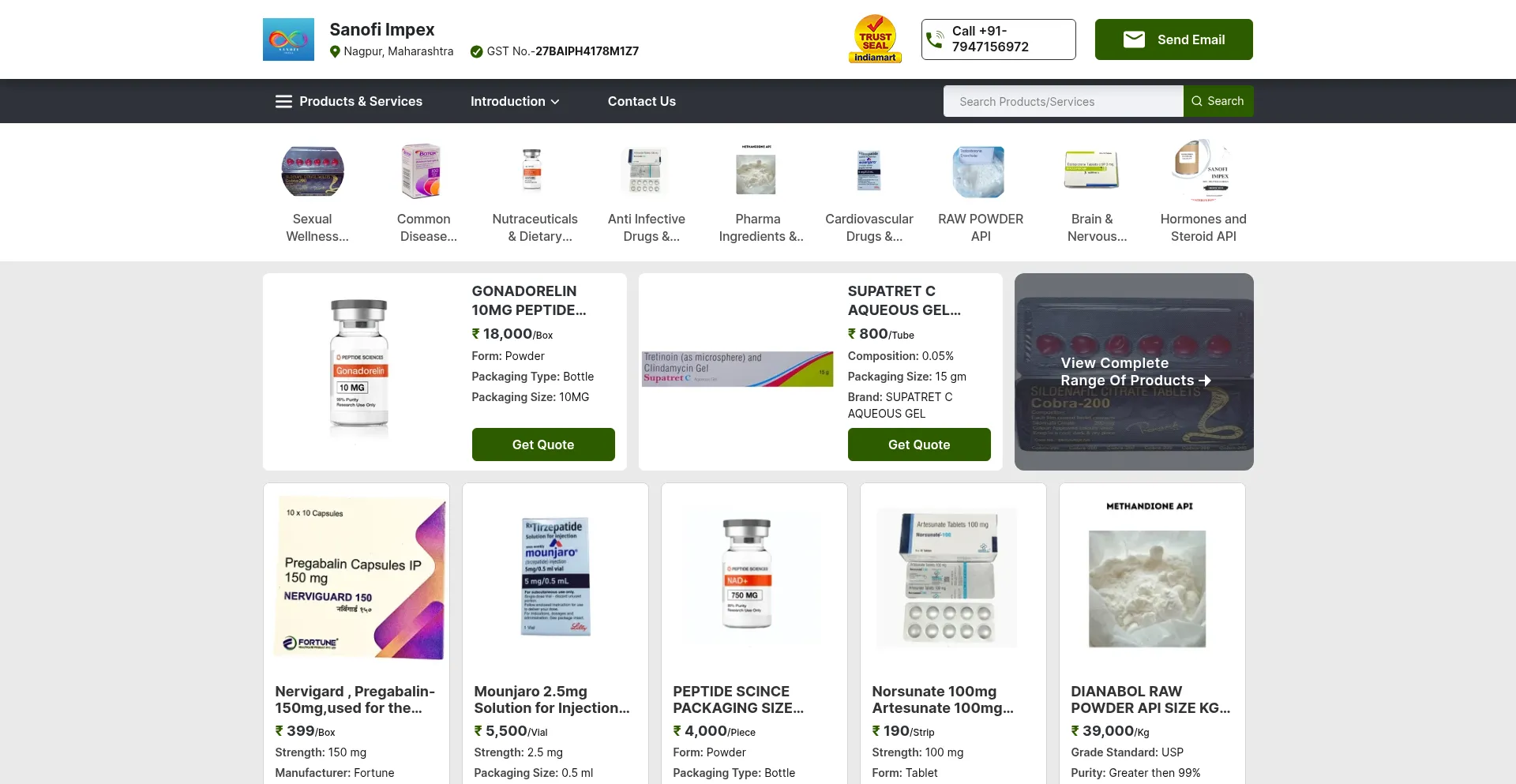The width and height of the screenshot is (1516, 784).
Task: Click the Search Products/Services input field
Action: [x=1063, y=101]
